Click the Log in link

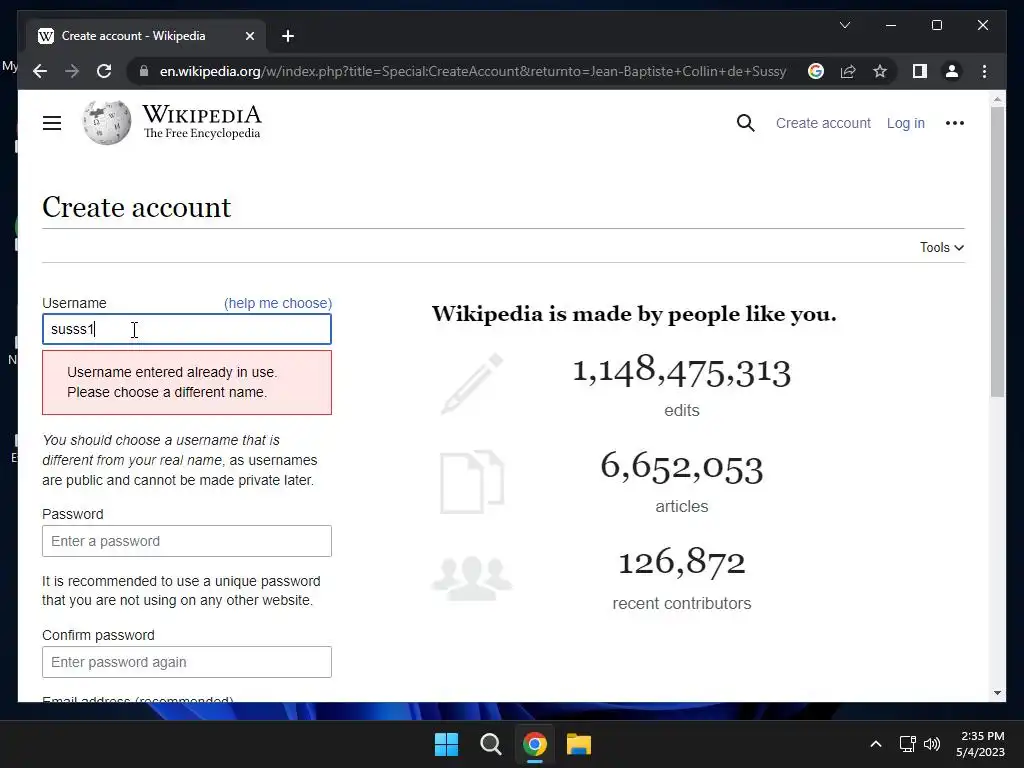click(905, 123)
